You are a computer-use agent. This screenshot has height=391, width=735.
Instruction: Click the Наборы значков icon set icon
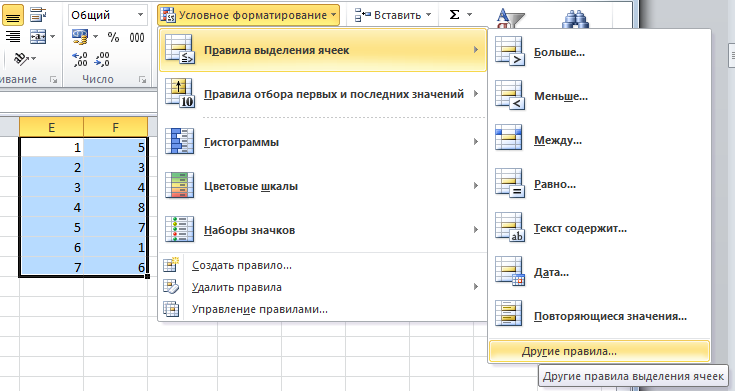click(179, 229)
